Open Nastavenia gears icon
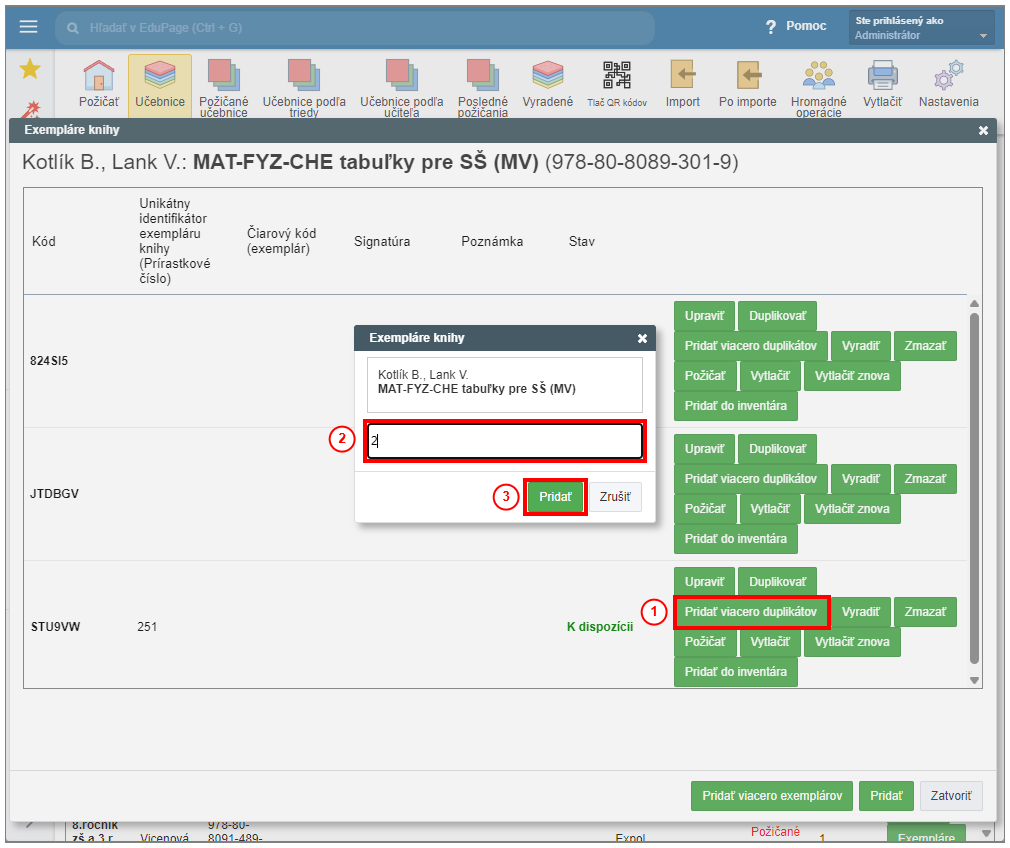Screen dimensions: 1010x848 948,76
